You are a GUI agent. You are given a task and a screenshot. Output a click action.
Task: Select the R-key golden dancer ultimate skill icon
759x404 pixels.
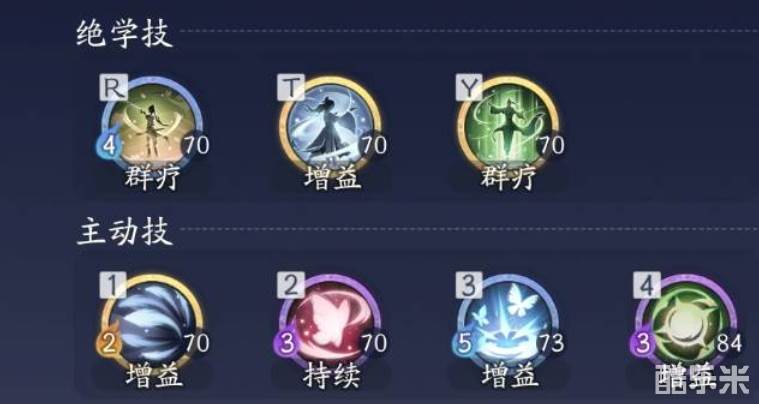click(152, 127)
